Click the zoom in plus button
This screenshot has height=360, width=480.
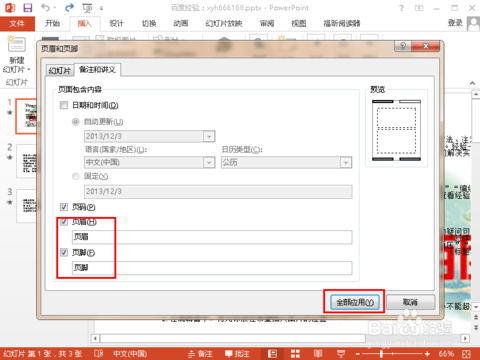427,354
